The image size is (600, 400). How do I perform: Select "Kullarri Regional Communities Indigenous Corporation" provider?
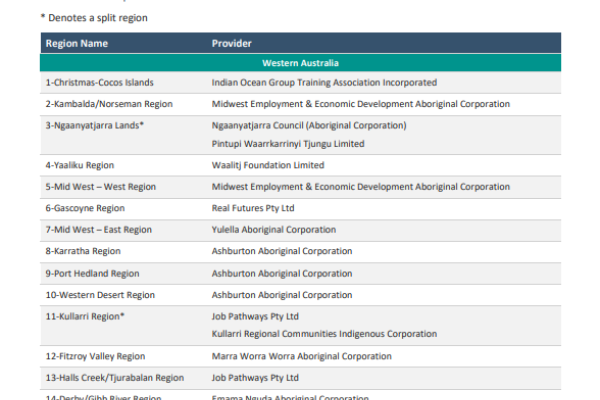pos(325,333)
